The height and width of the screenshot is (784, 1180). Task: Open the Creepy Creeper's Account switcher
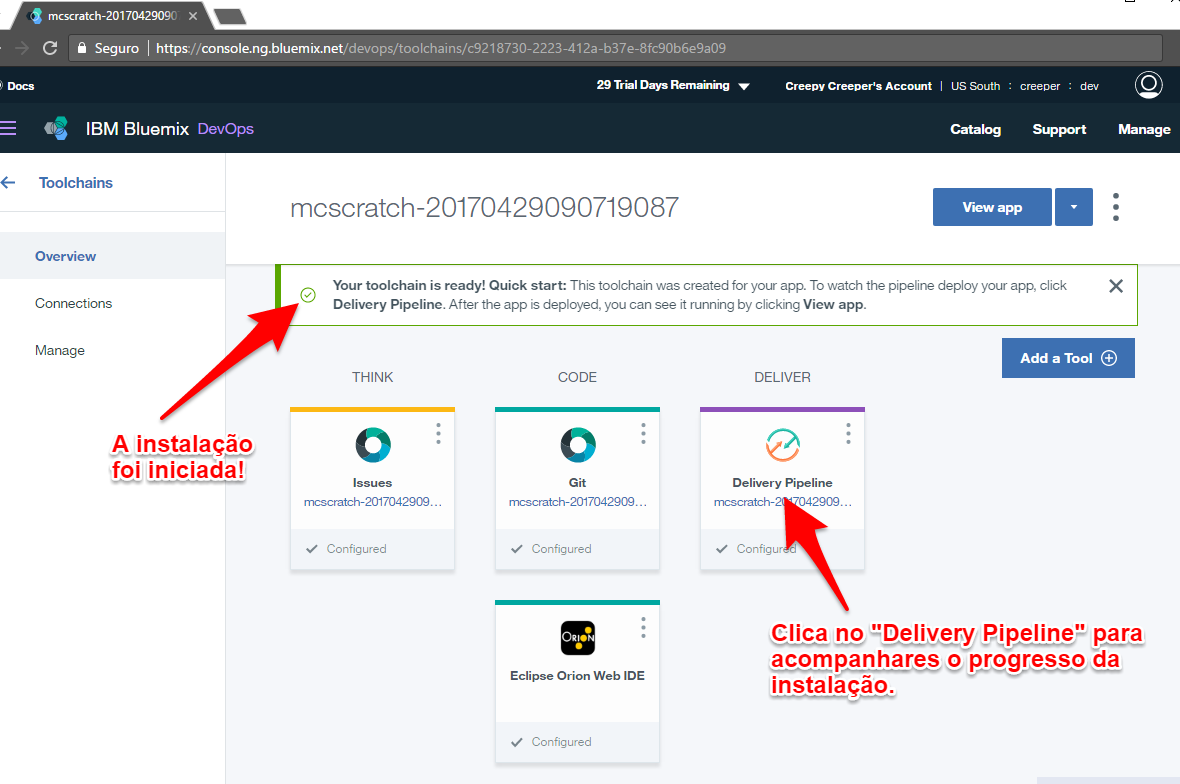tap(858, 86)
